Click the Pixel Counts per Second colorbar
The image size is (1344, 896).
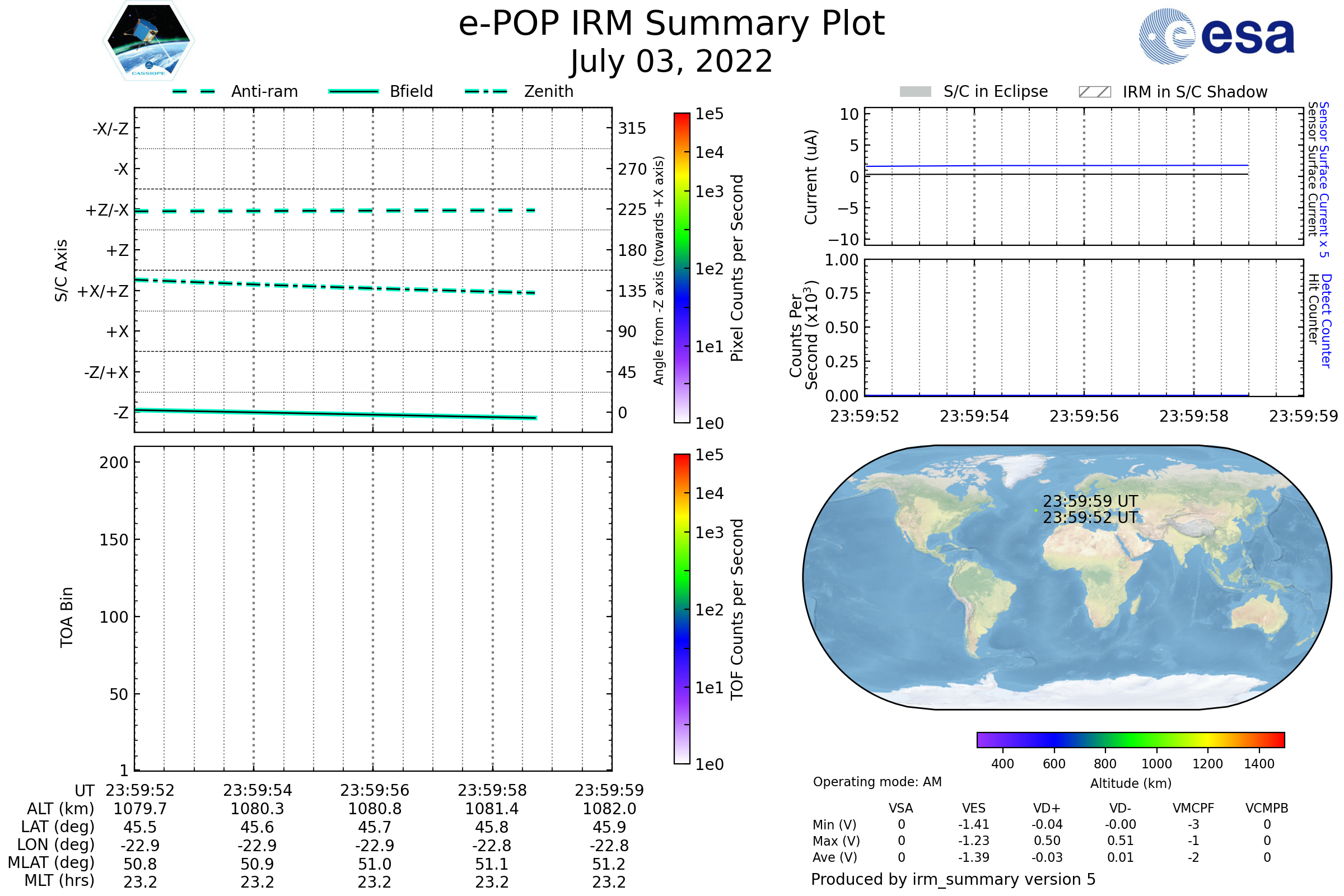click(x=682, y=268)
